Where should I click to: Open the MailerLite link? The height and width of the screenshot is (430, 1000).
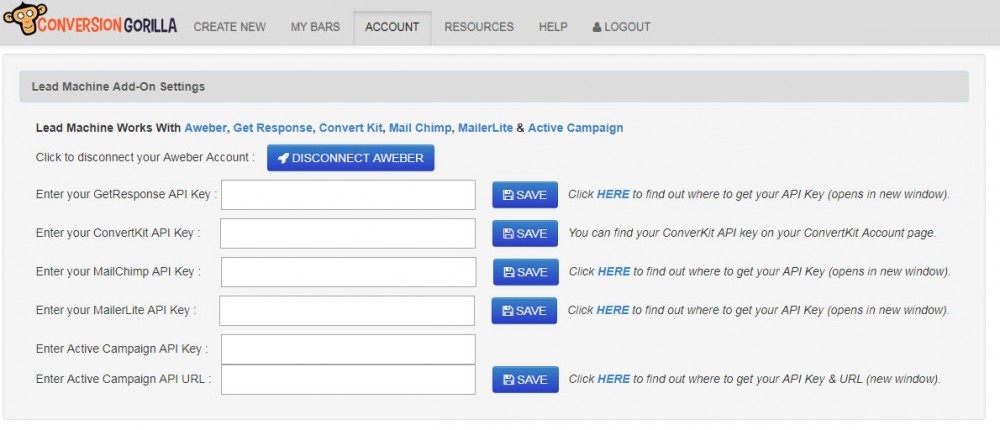485,128
